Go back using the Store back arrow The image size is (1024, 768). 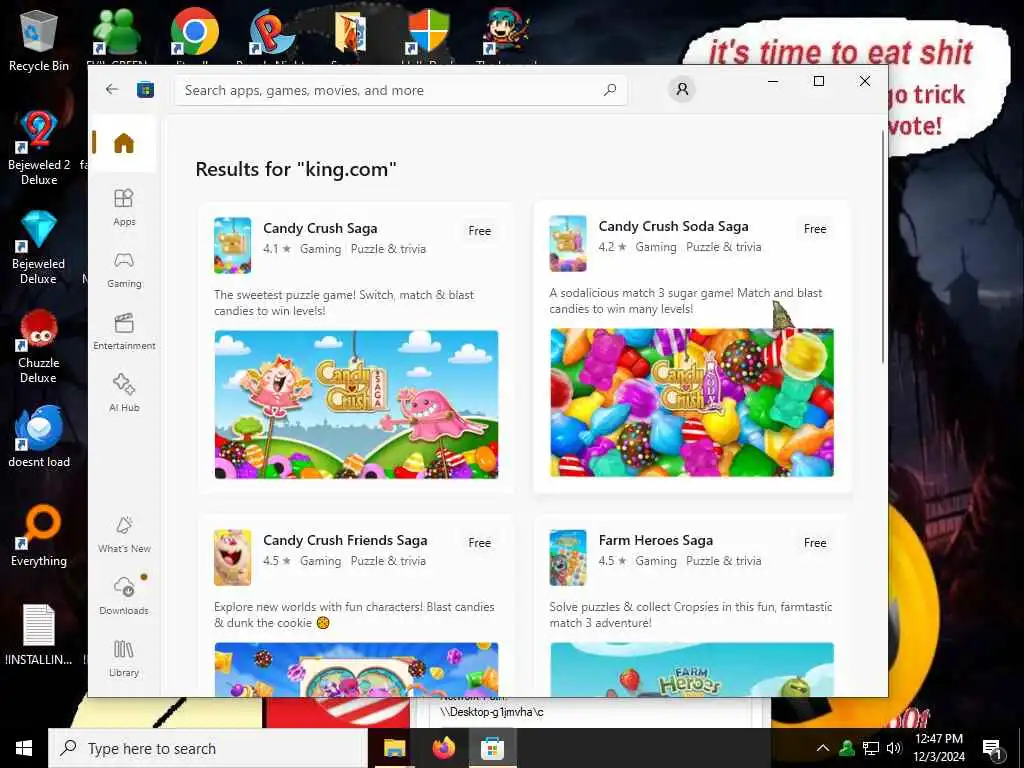(x=112, y=89)
